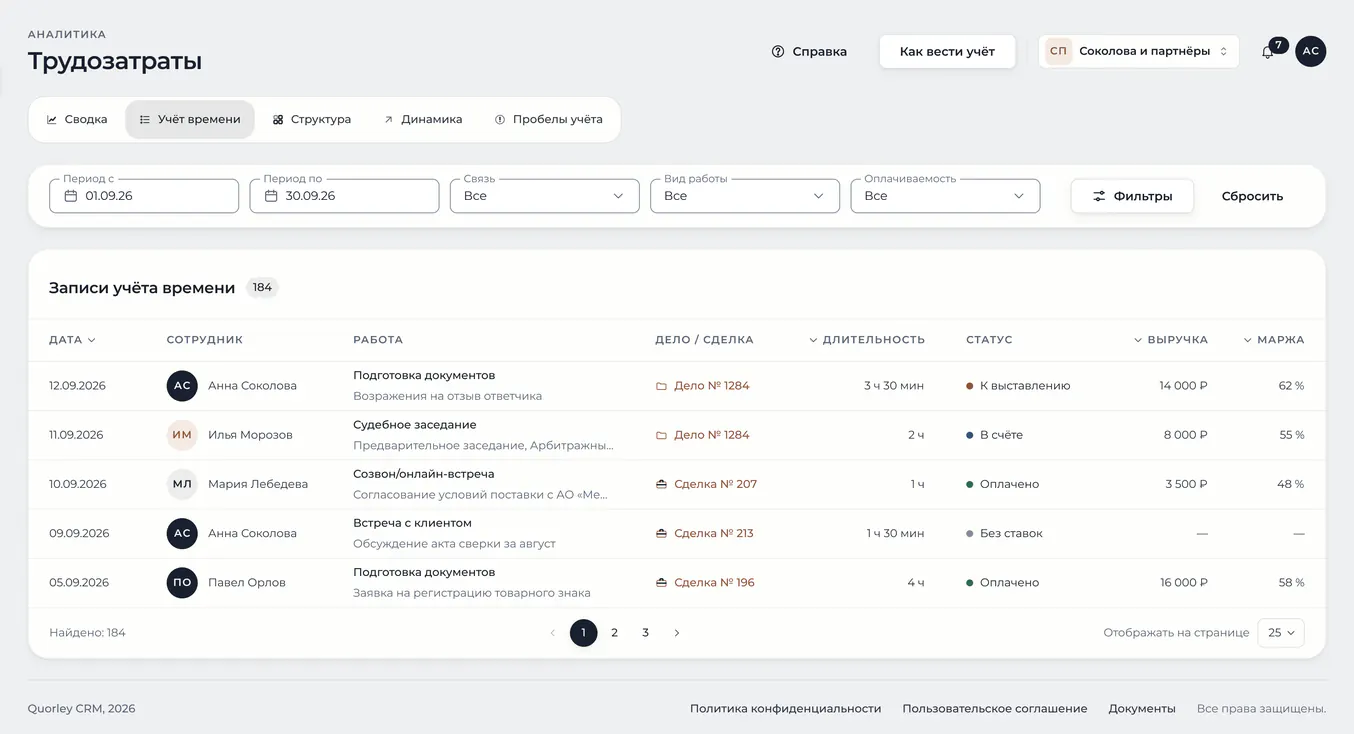Screen dimensions: 1354x734
Task: Click the Как вести учёт button
Action: pyautogui.click(x=947, y=51)
